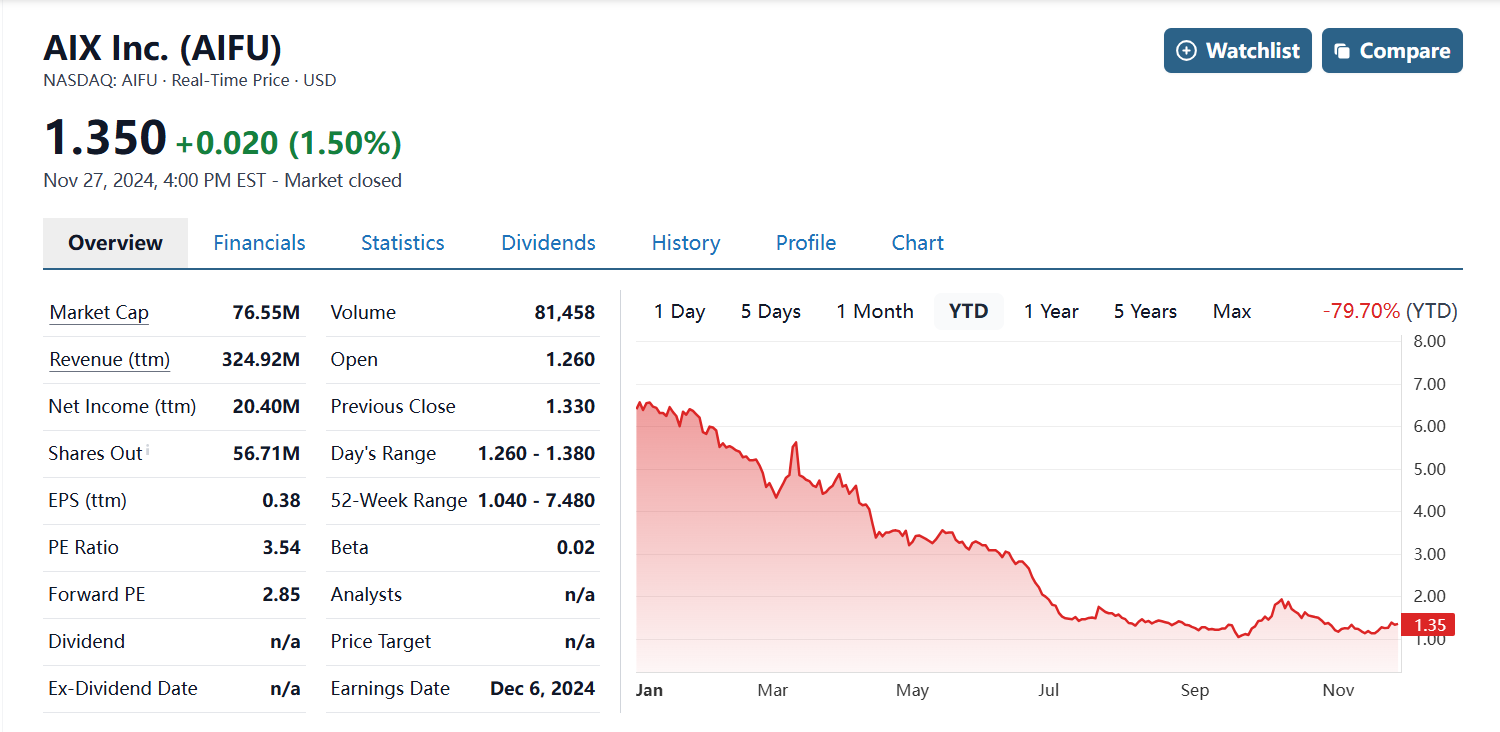
Task: Click the 52-Week Range value 1.040 - 7.480
Action: coord(537,501)
